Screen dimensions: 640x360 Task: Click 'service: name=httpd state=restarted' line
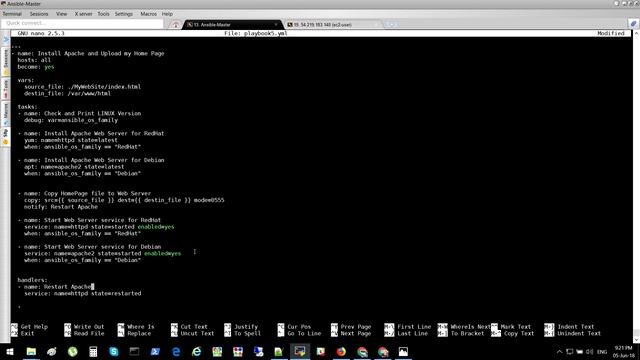pyautogui.click(x=82, y=293)
